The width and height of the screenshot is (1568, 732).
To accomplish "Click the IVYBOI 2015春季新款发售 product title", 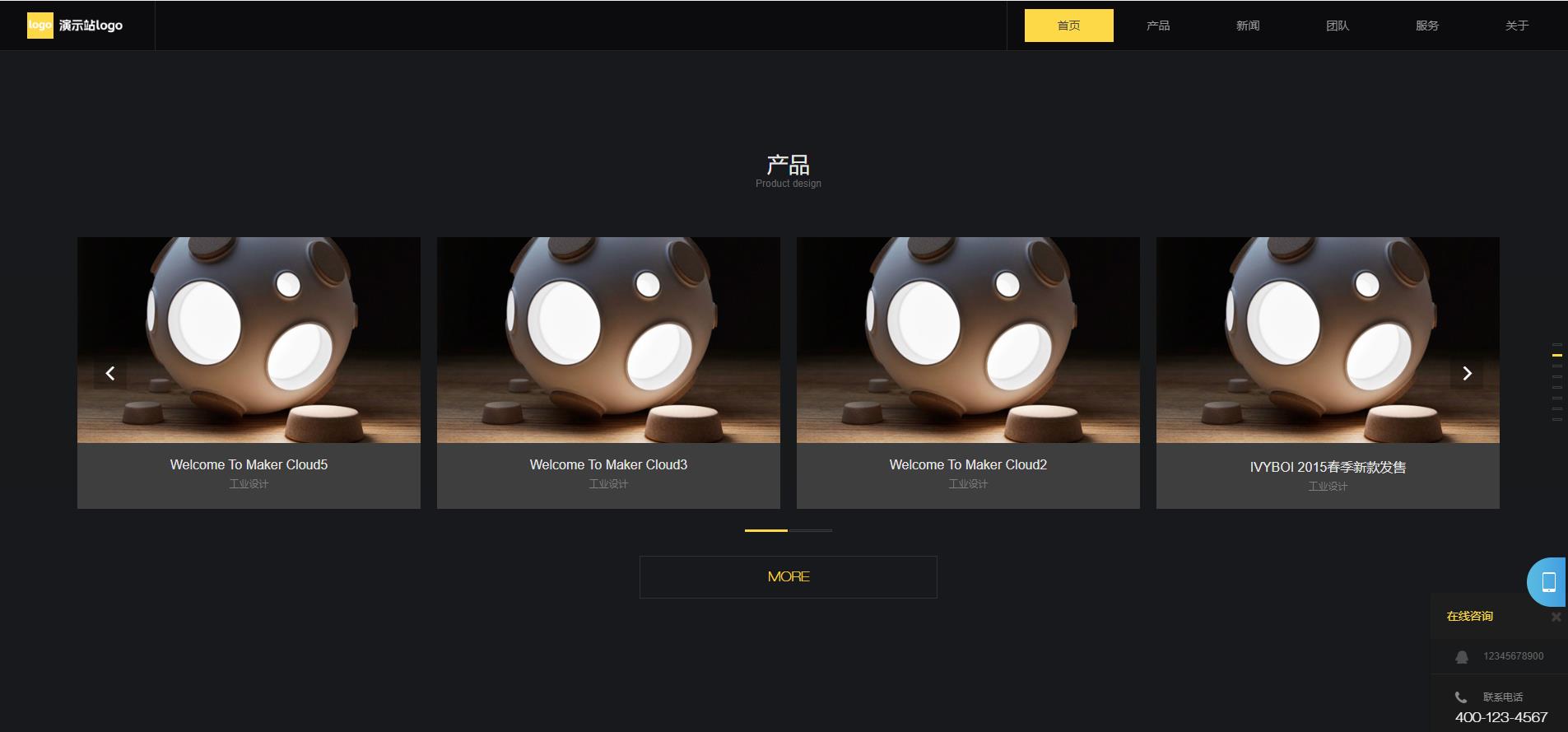I will click(x=1328, y=467).
